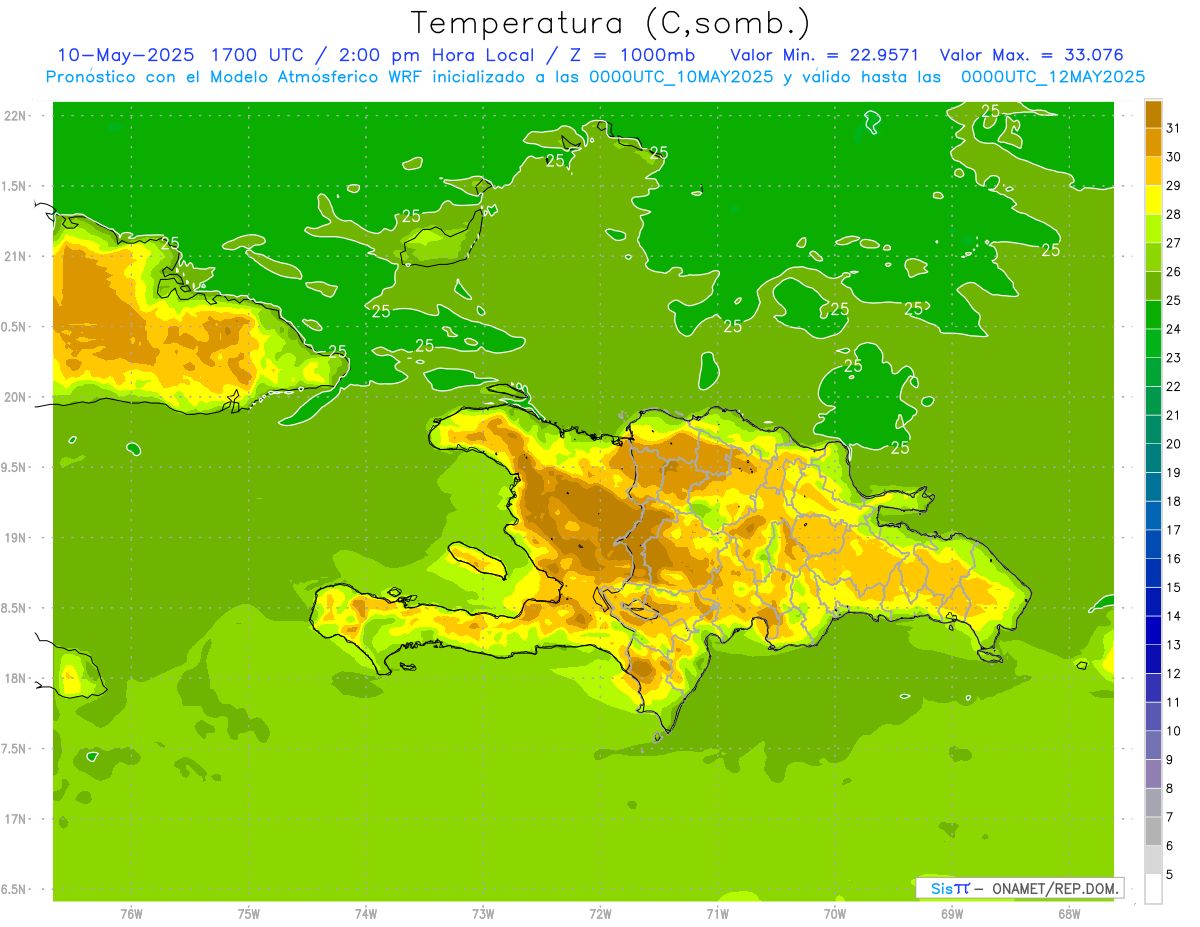This screenshot has height=927, width=1200.
Task: Click the 72W longitude axis label
Action: tap(600, 914)
